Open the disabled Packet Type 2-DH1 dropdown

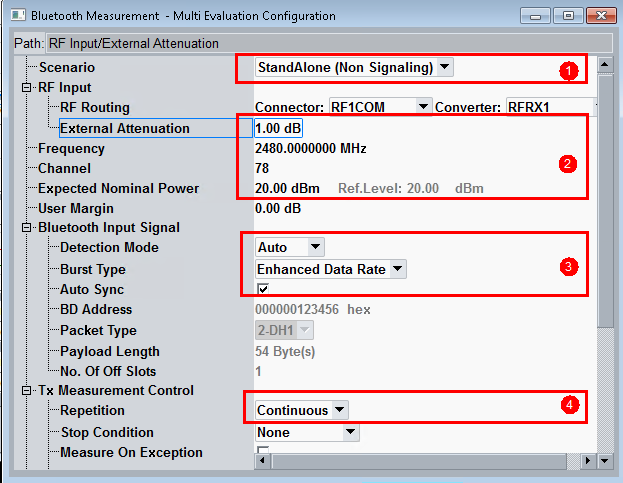(284, 330)
